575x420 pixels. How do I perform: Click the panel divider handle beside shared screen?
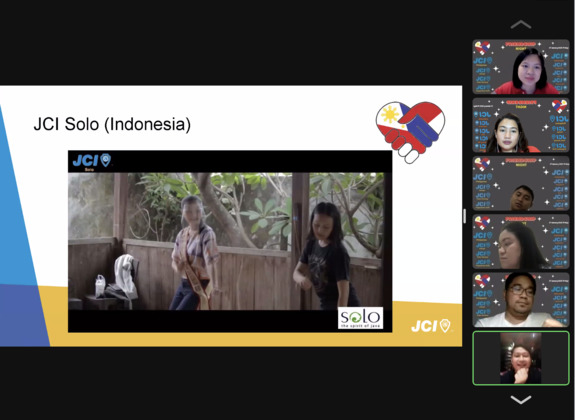pos(465,216)
